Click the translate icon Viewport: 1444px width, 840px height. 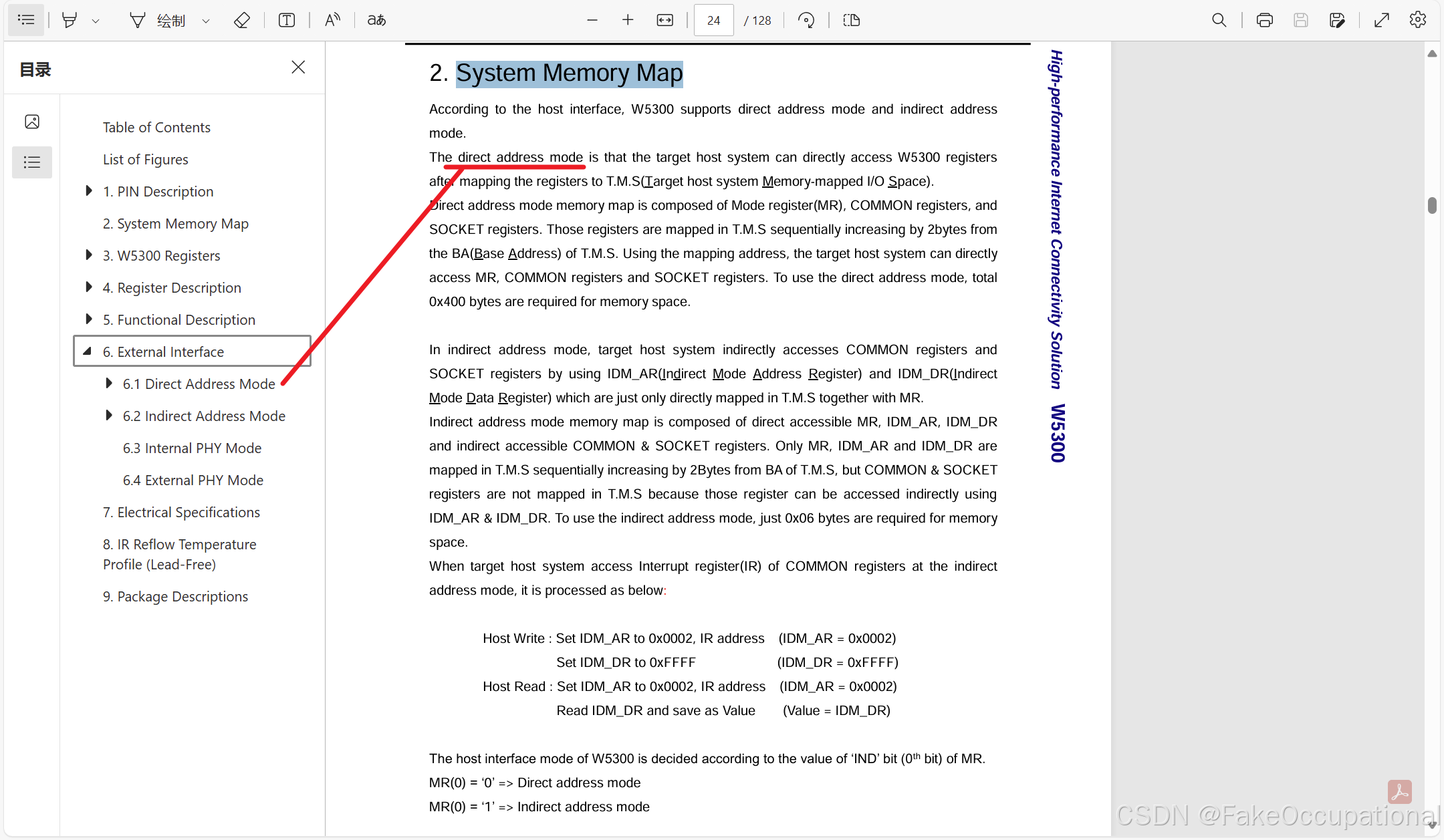[376, 20]
